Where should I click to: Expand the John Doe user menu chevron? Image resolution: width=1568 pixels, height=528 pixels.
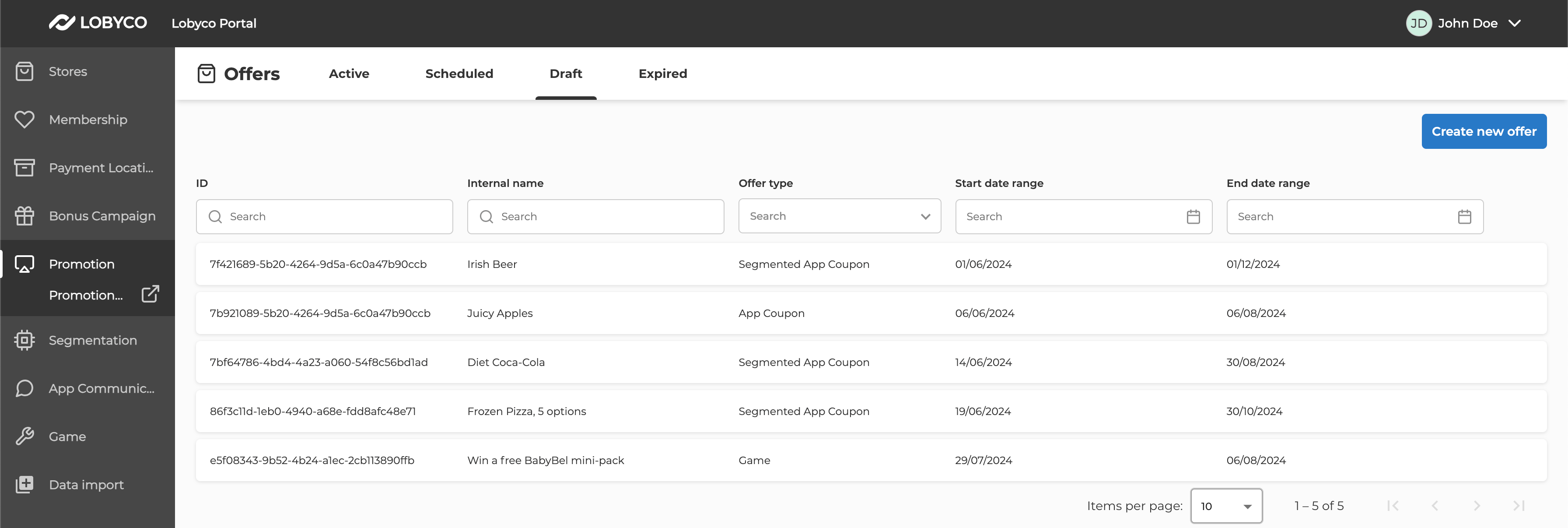[x=1515, y=23]
